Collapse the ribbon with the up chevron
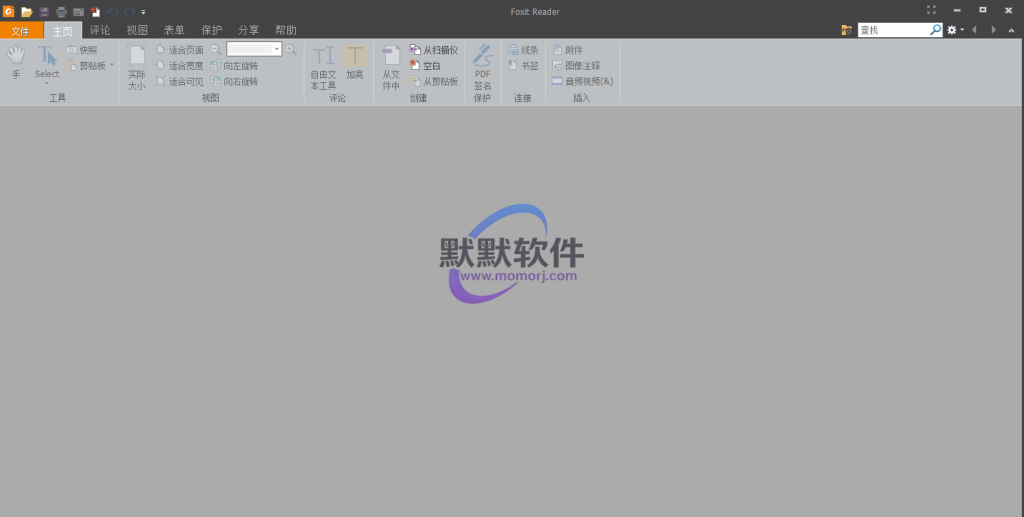This screenshot has width=1024, height=517. click(1011, 31)
